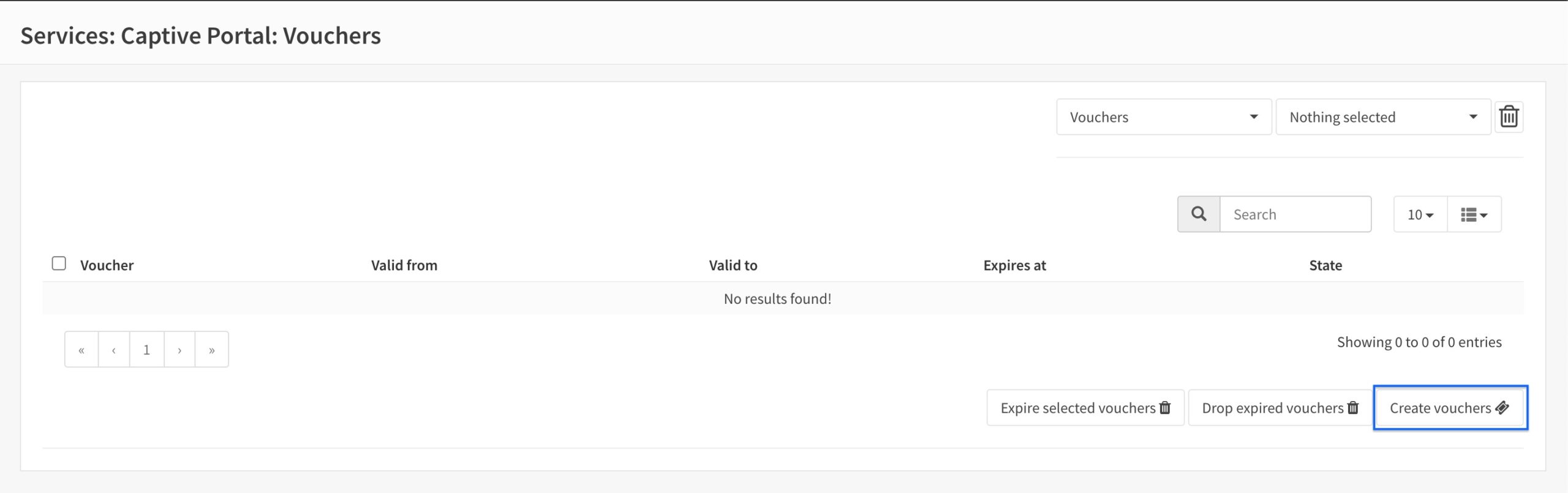Screen dimensions: 1568x493
Task: Click Drop expired vouchers button
Action: coord(1280,408)
